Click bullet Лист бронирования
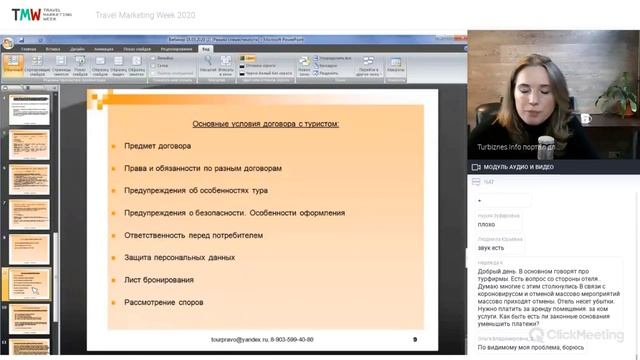The height and width of the screenshot is (360, 640). (159, 280)
